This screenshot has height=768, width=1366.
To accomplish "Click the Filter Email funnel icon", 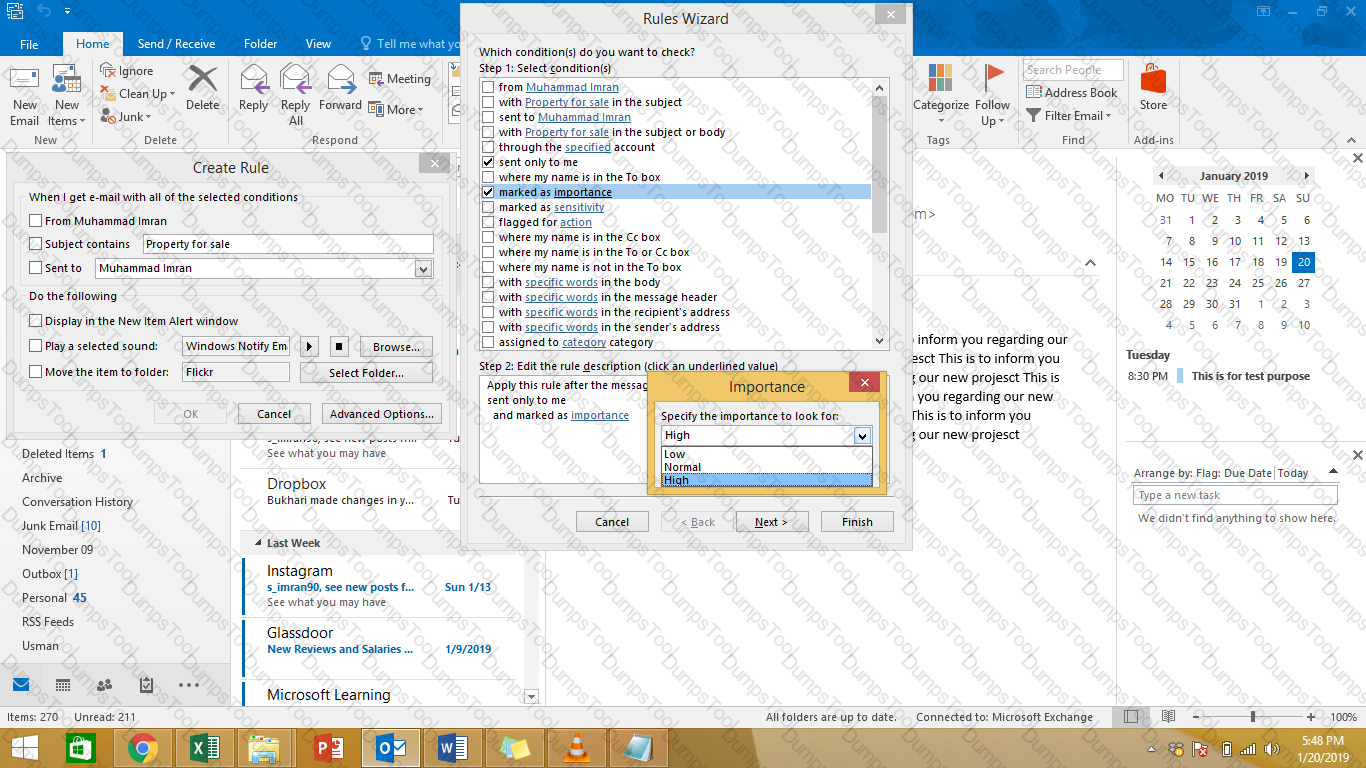I will coord(1034,116).
